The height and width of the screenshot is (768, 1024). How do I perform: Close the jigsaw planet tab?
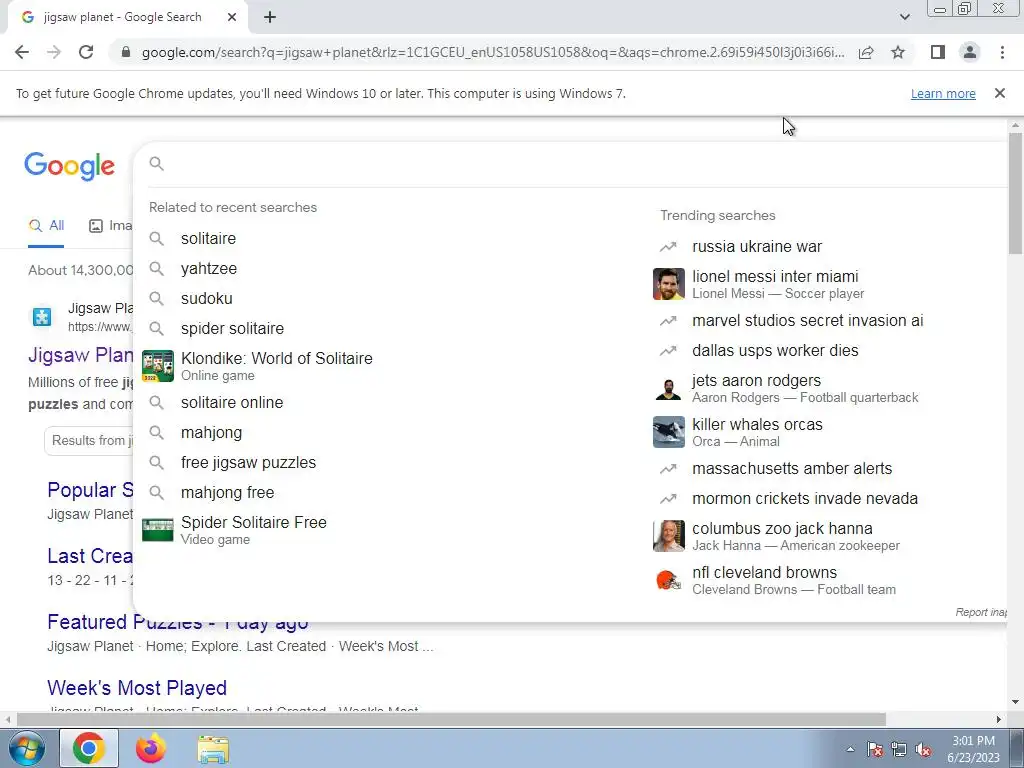(232, 18)
